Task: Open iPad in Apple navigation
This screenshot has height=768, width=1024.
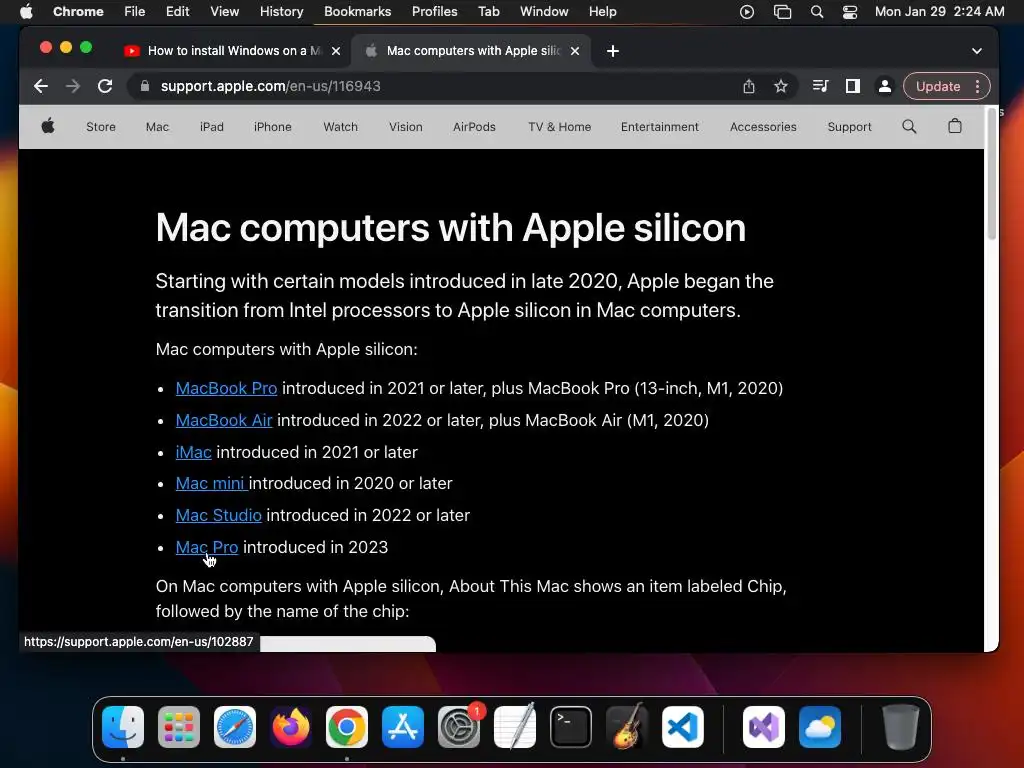Action: click(212, 127)
